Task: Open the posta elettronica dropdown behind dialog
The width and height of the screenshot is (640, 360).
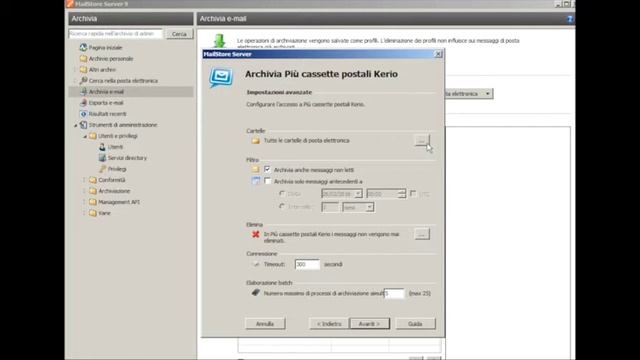Action: click(x=487, y=94)
